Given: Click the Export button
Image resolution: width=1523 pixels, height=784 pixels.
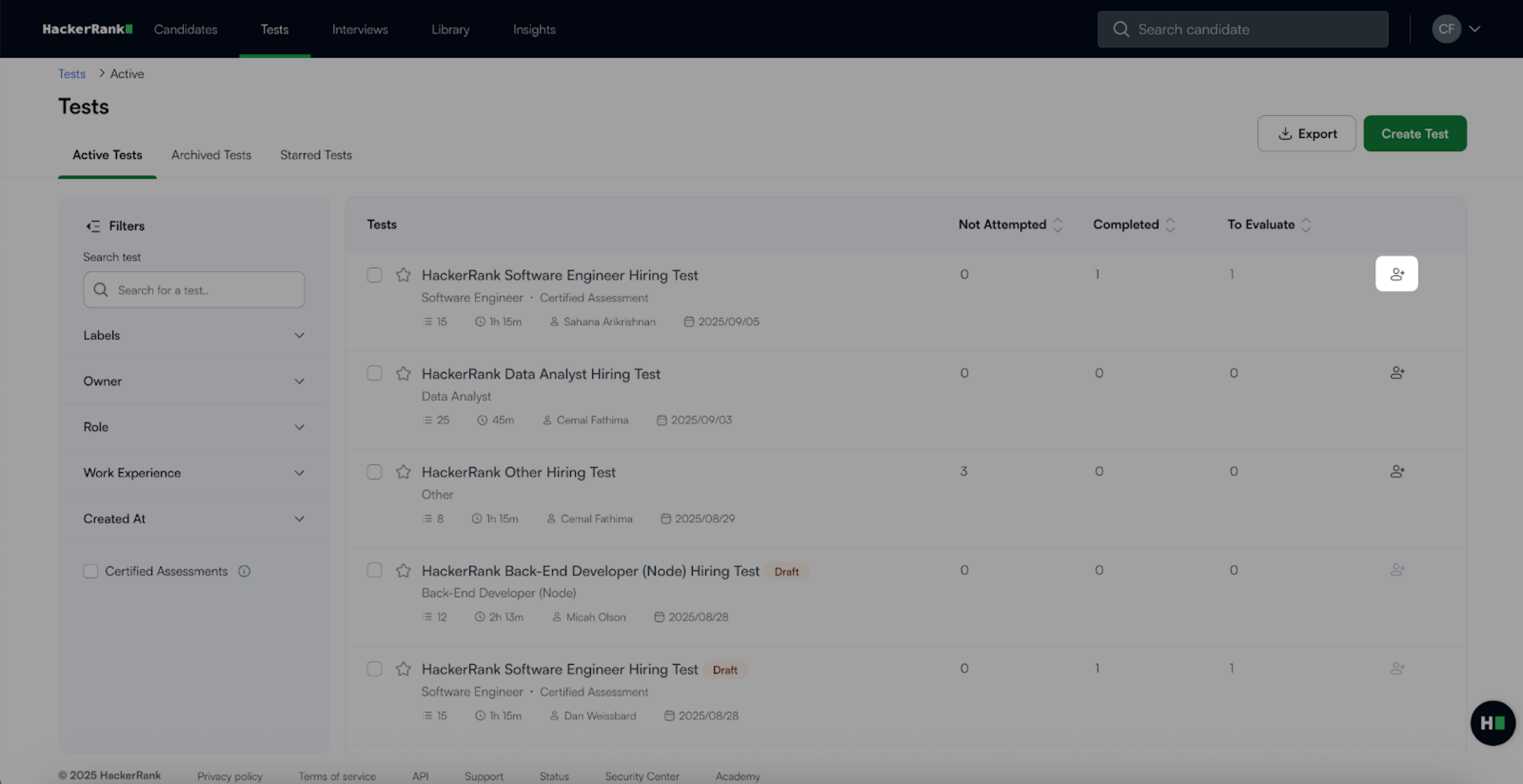Looking at the screenshot, I should click(x=1306, y=134).
